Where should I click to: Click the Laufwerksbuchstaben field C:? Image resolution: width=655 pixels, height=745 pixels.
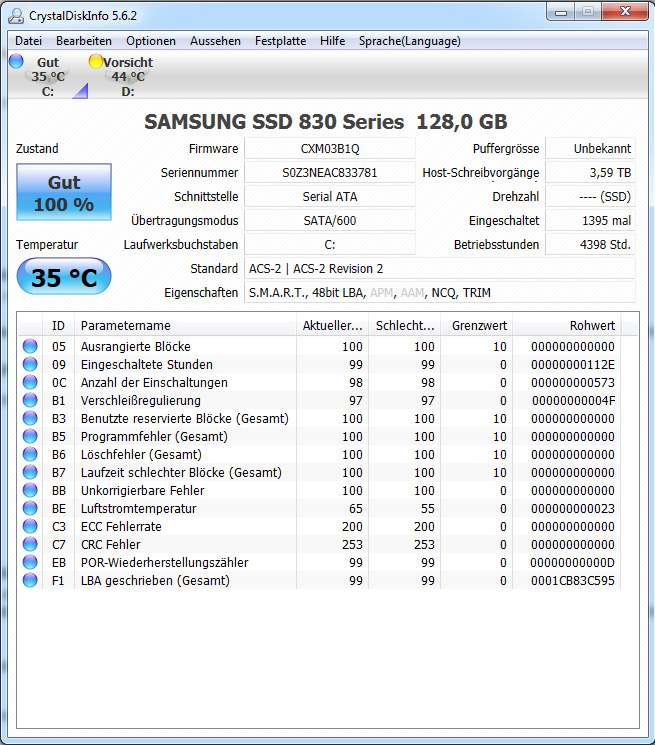330,245
